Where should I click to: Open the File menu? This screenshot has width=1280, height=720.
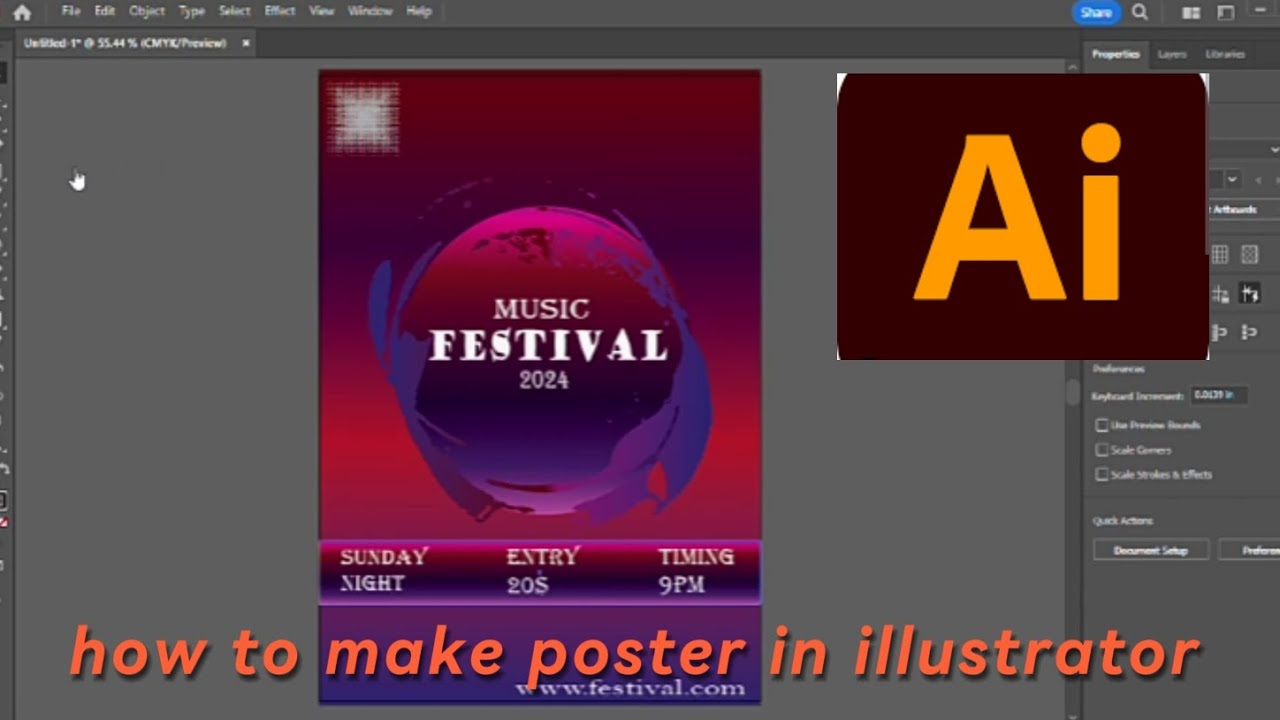pyautogui.click(x=70, y=11)
